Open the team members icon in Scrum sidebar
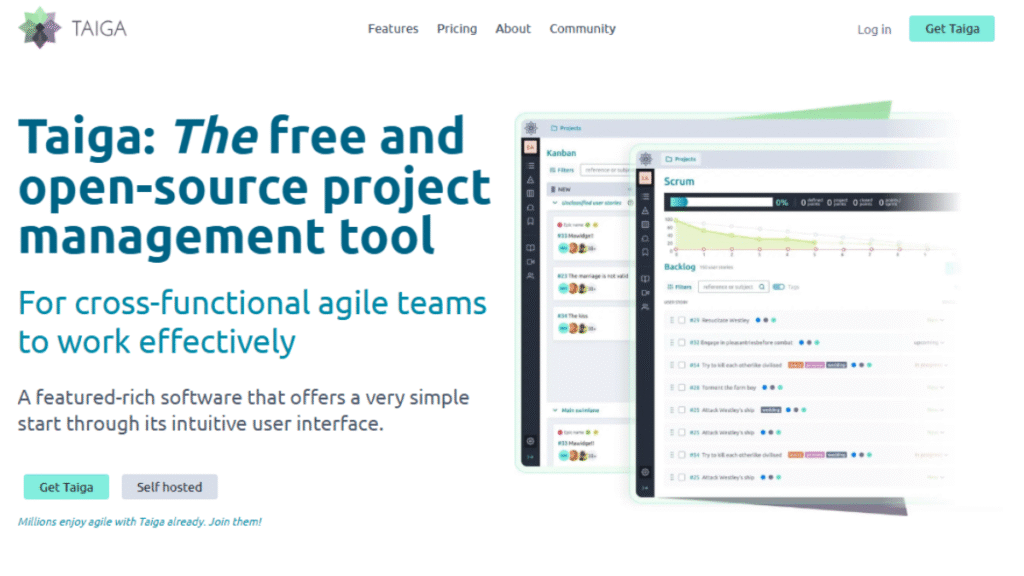1024x576 pixels. click(x=646, y=307)
